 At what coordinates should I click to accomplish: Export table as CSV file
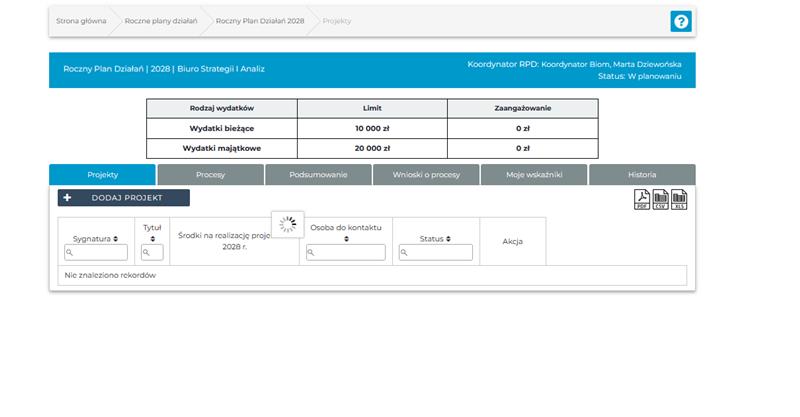point(661,200)
